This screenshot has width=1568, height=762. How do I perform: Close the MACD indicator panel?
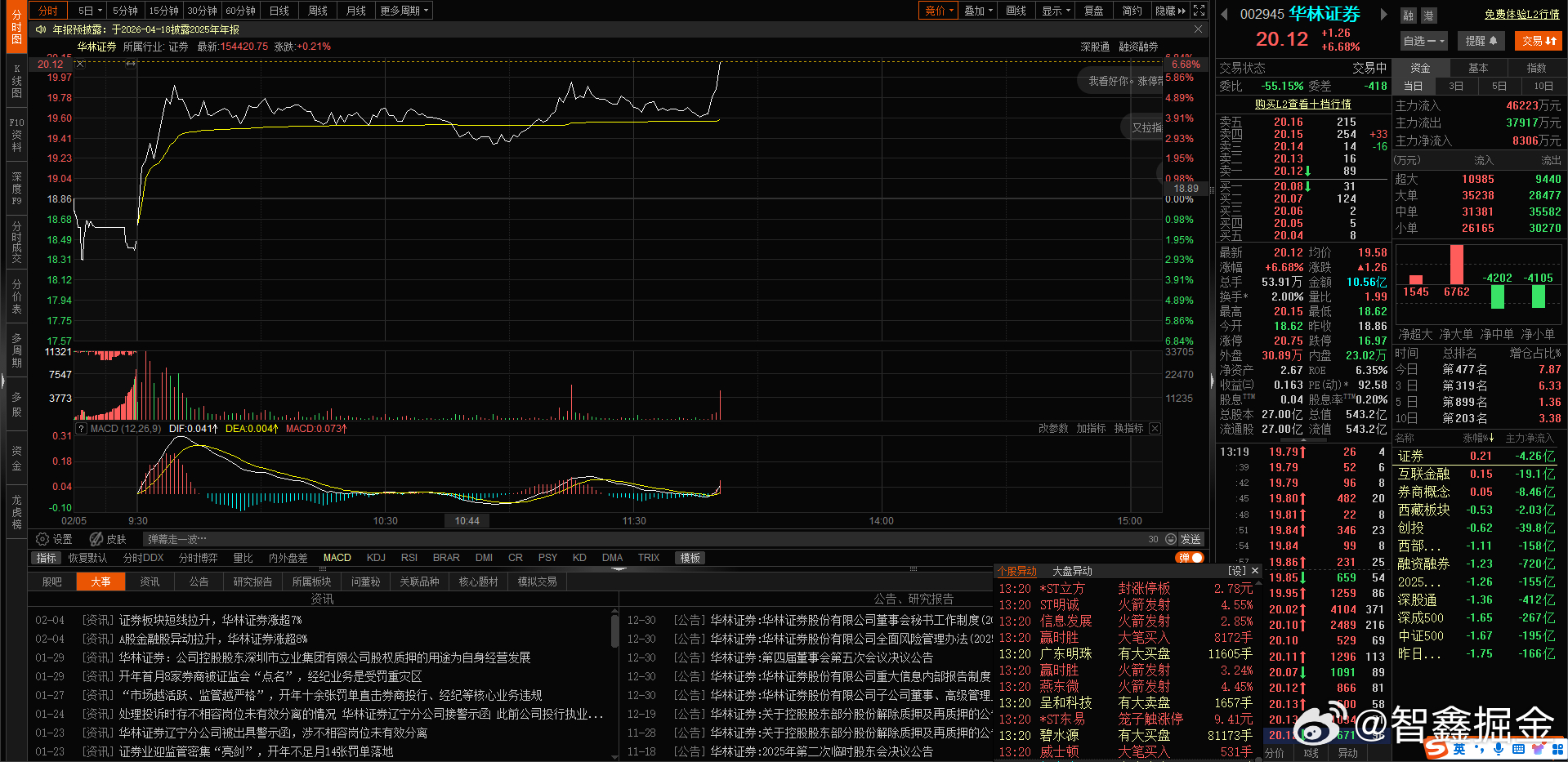tap(1155, 429)
